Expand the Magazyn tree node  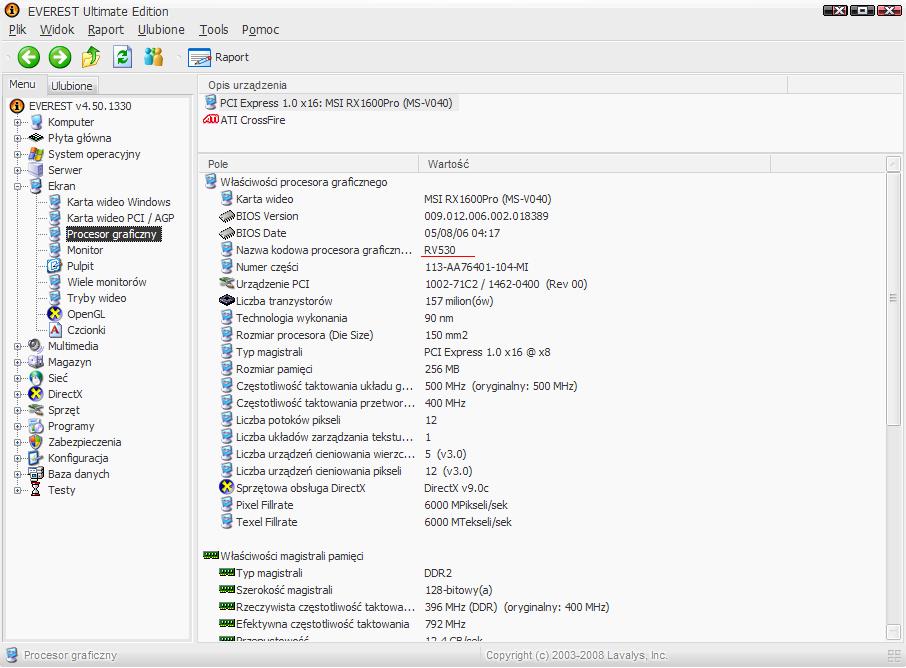[x=17, y=362]
